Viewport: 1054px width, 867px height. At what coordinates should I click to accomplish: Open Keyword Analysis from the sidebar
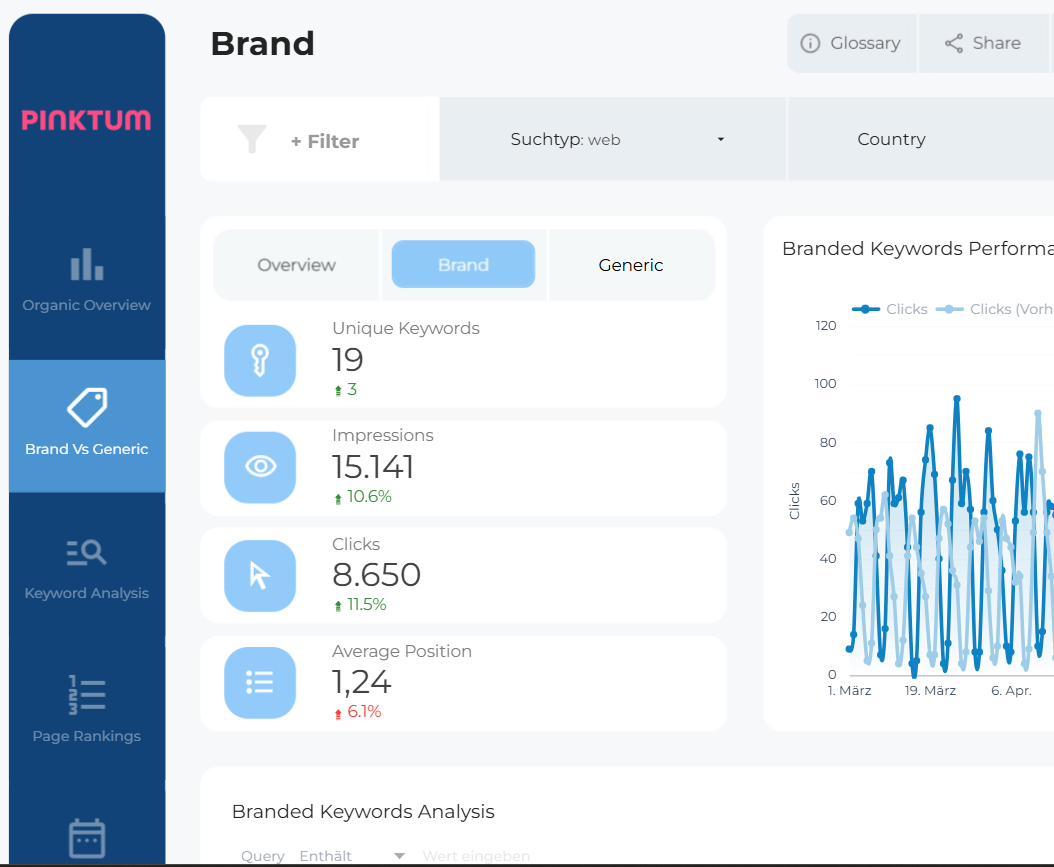tap(86, 570)
